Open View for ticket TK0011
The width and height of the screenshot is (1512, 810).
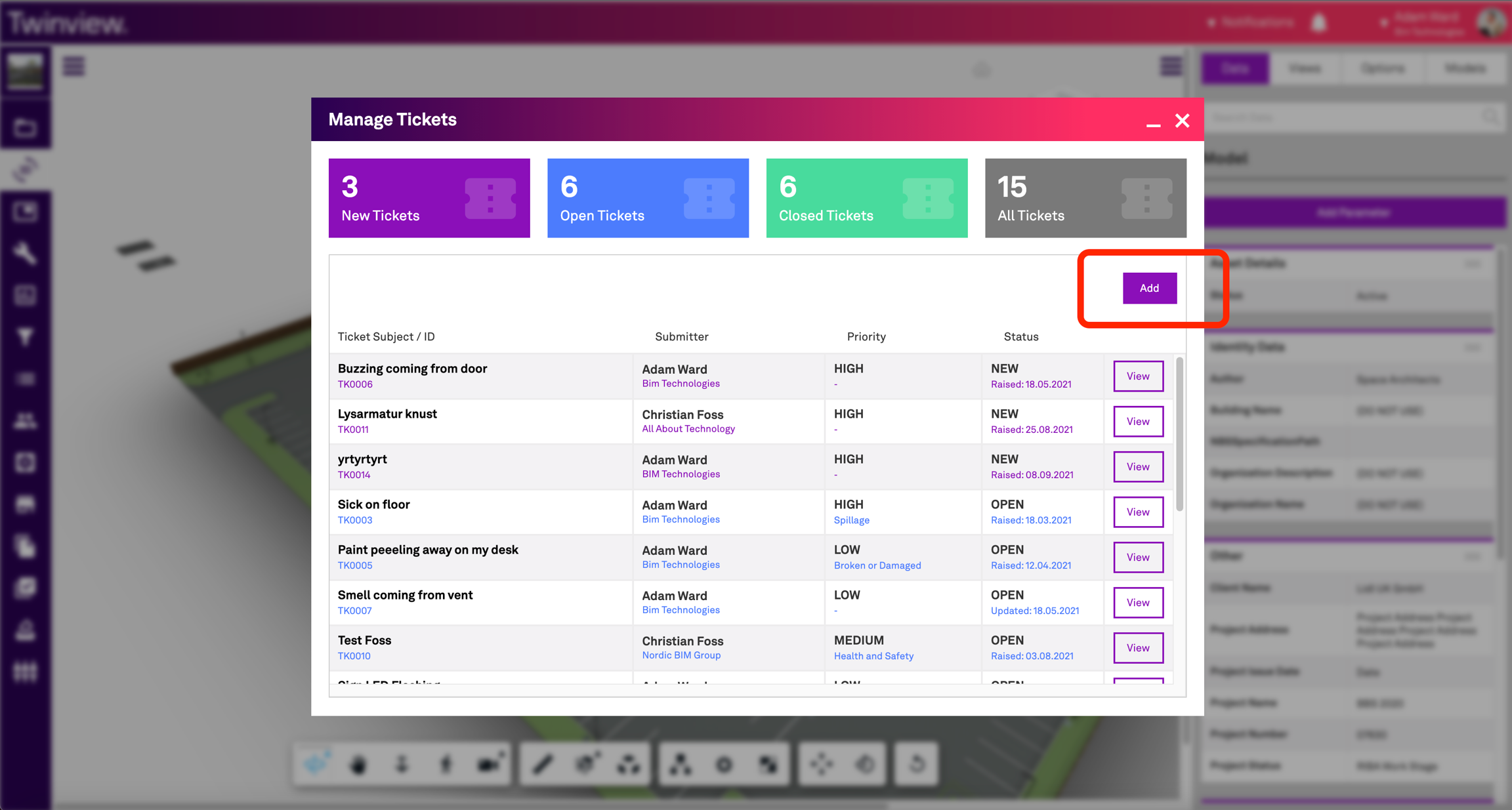point(1138,421)
